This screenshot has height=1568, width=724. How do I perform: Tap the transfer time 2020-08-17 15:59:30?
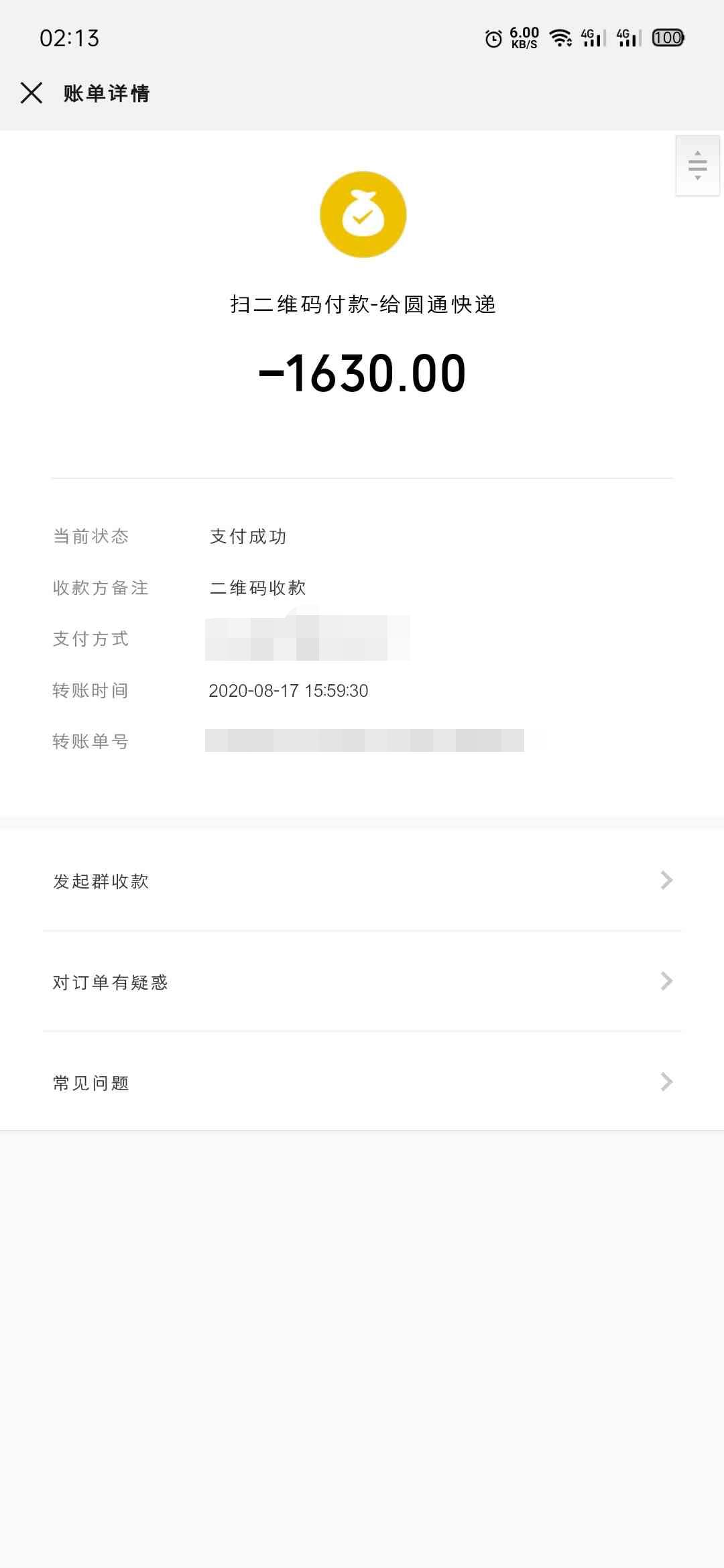288,690
